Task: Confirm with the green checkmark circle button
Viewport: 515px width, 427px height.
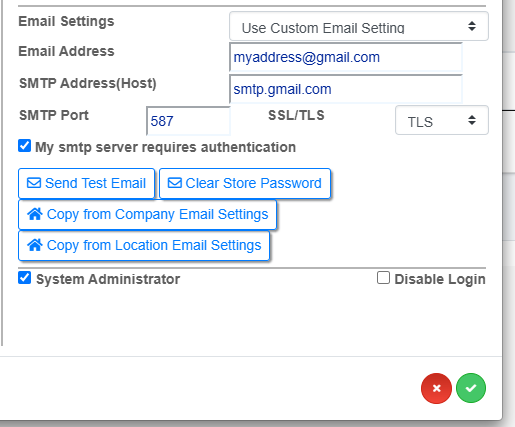Action: pyautogui.click(x=471, y=388)
